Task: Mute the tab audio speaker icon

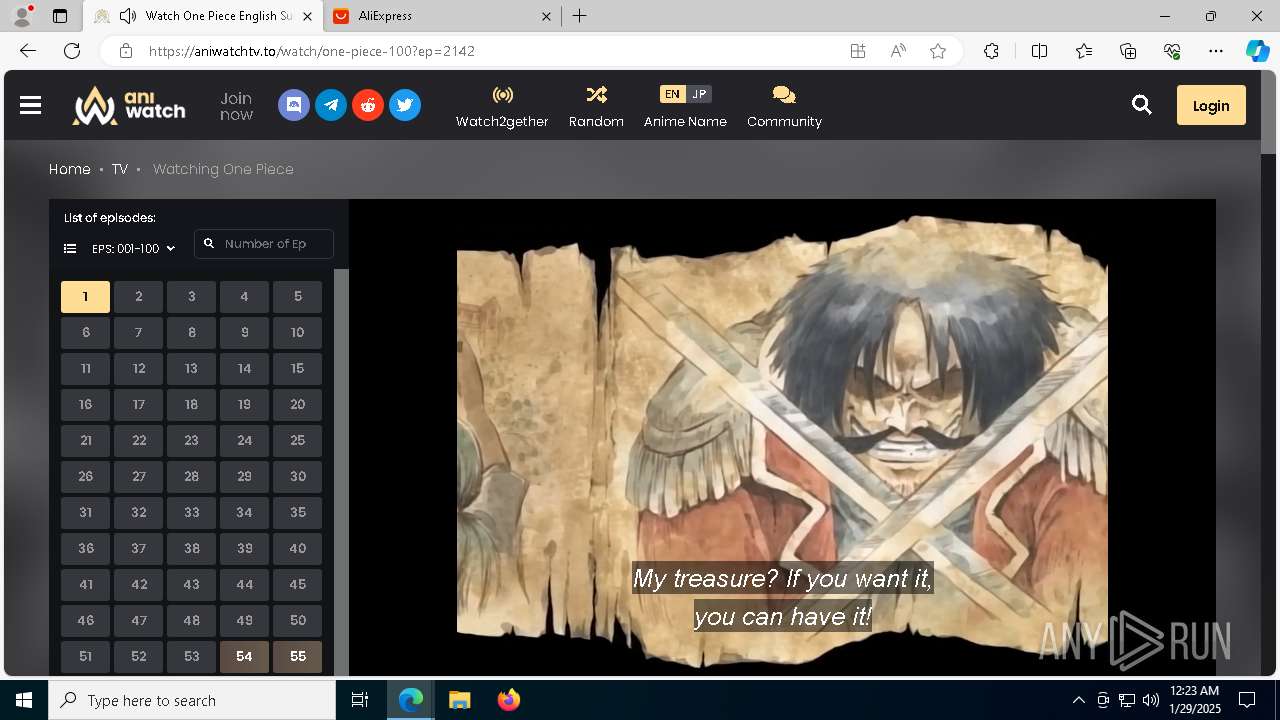Action: pyautogui.click(x=128, y=16)
